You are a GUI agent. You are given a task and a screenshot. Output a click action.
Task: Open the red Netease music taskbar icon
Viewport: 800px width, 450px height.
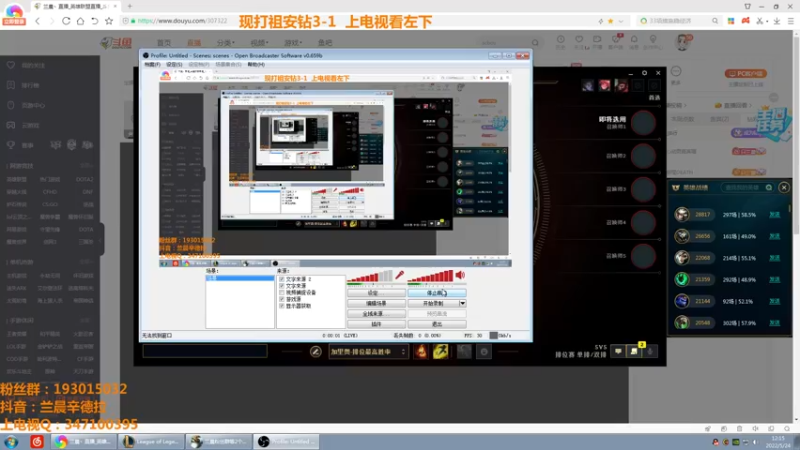pos(37,442)
